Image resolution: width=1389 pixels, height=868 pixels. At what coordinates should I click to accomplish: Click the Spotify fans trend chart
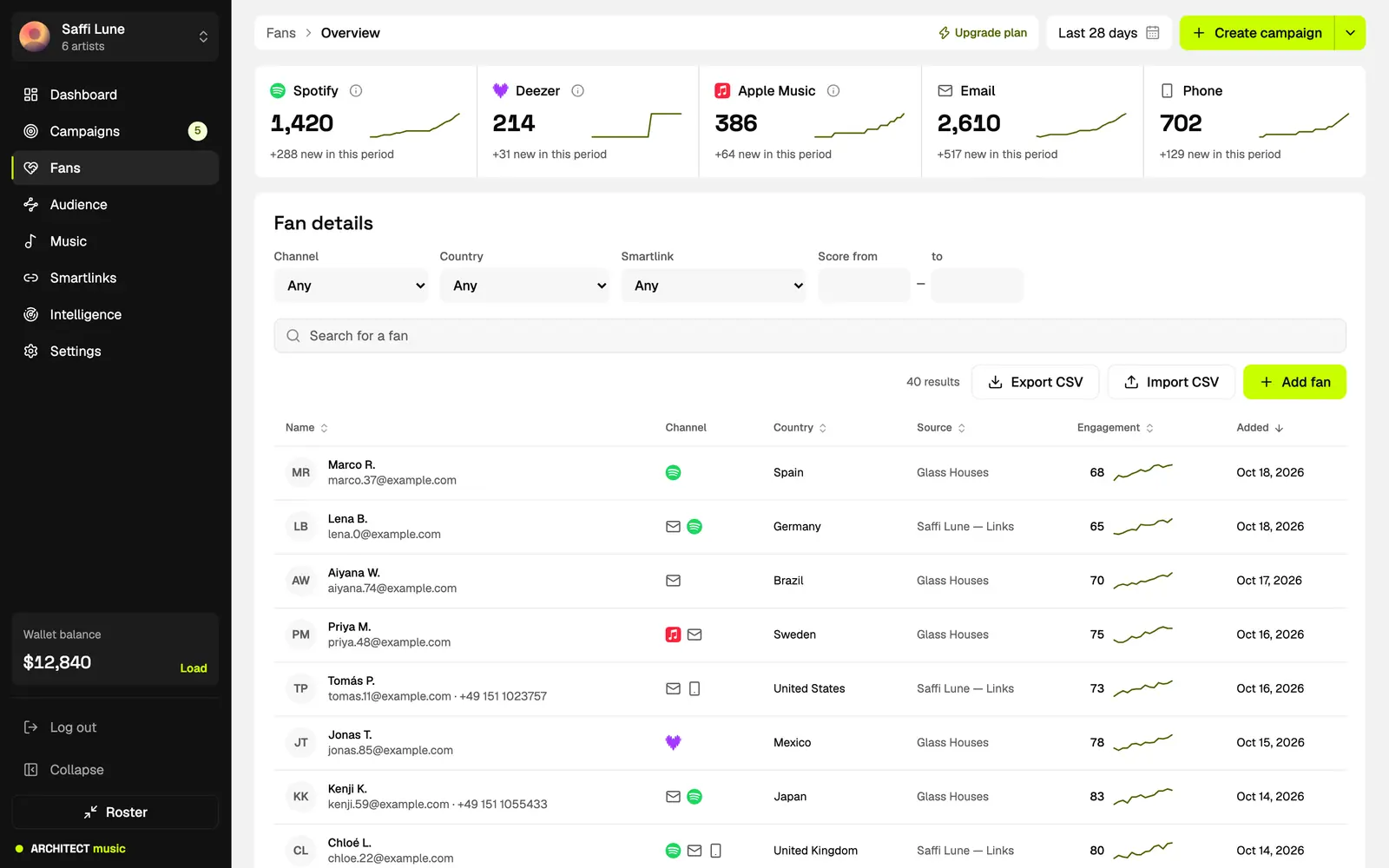coord(415,125)
